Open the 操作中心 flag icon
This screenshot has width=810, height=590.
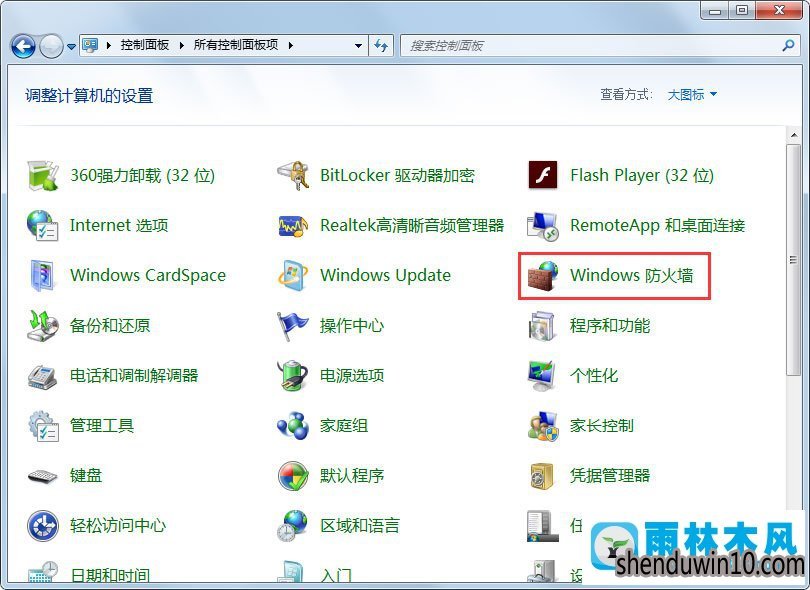(x=293, y=325)
